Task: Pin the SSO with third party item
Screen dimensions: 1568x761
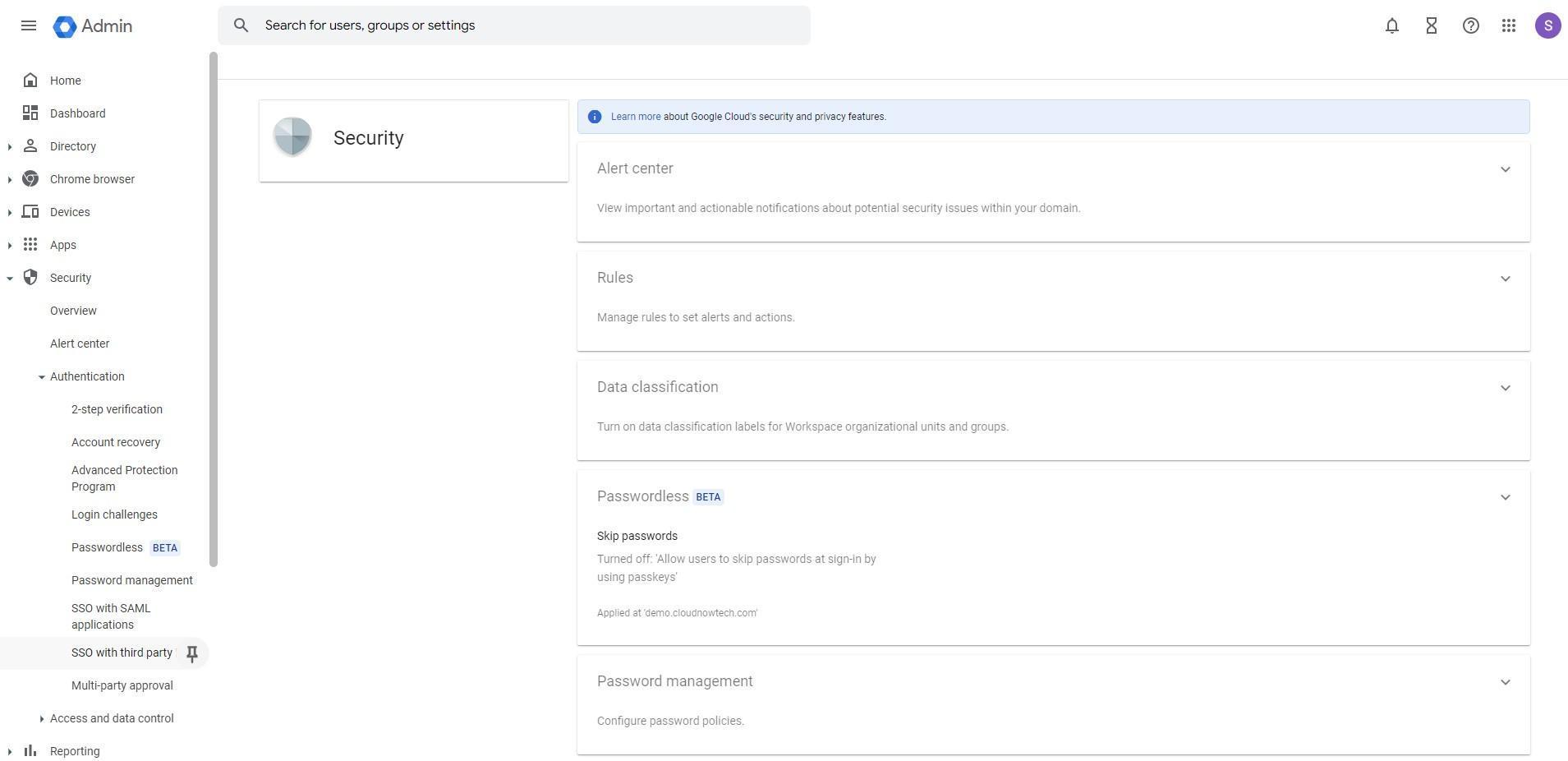Action: (191, 653)
